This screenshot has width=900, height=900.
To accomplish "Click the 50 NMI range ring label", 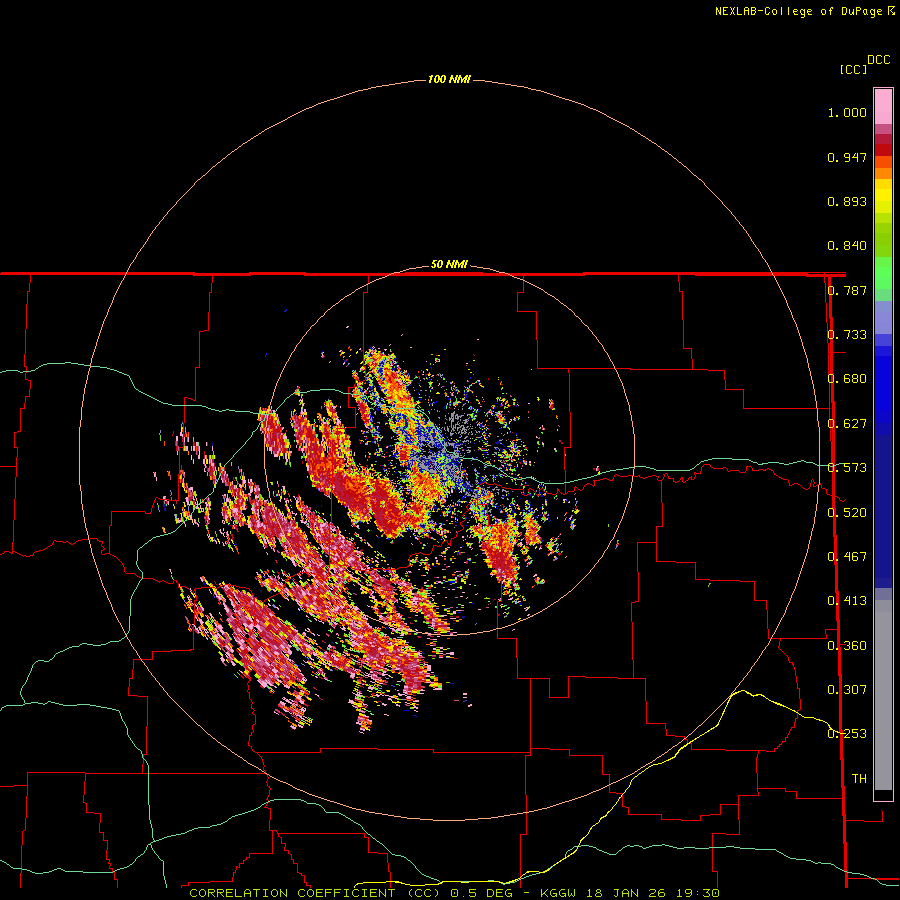I will (449, 264).
